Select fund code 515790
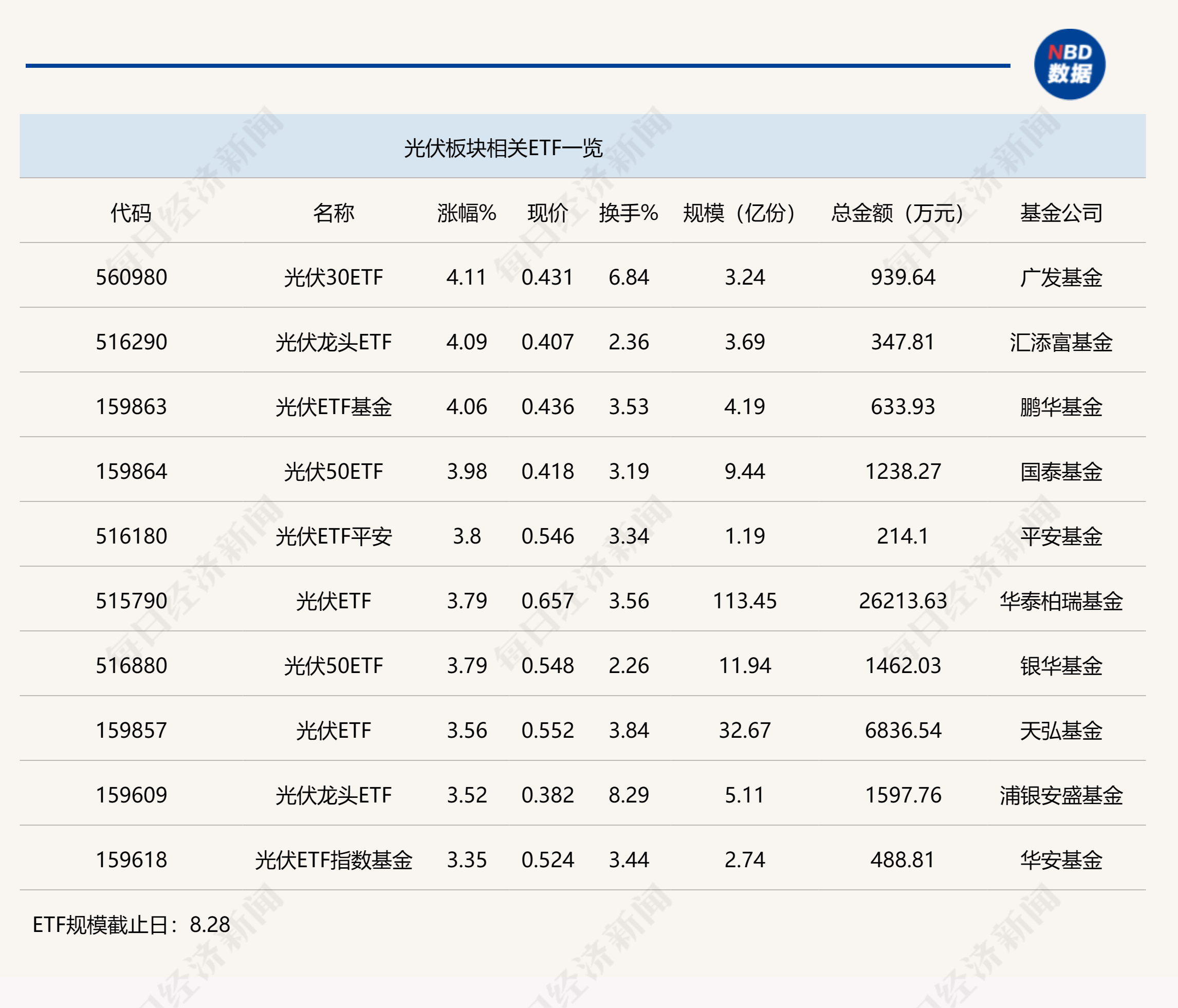The height and width of the screenshot is (1008, 1178). click(x=132, y=601)
